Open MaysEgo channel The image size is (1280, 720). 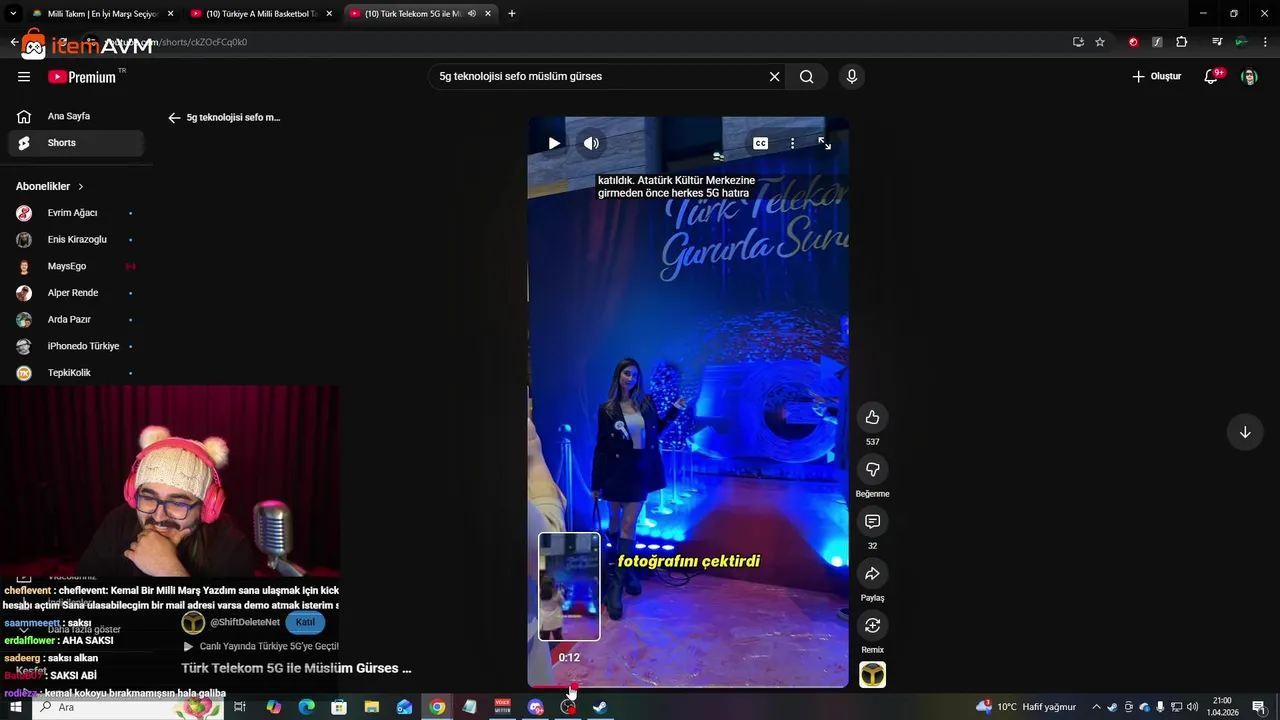click(x=76, y=266)
